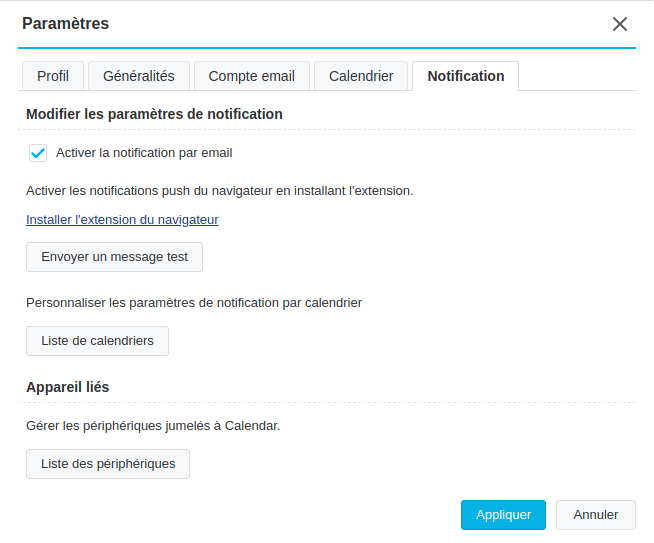The image size is (654, 543).
Task: Go to the Compte email tab
Action: point(252,76)
